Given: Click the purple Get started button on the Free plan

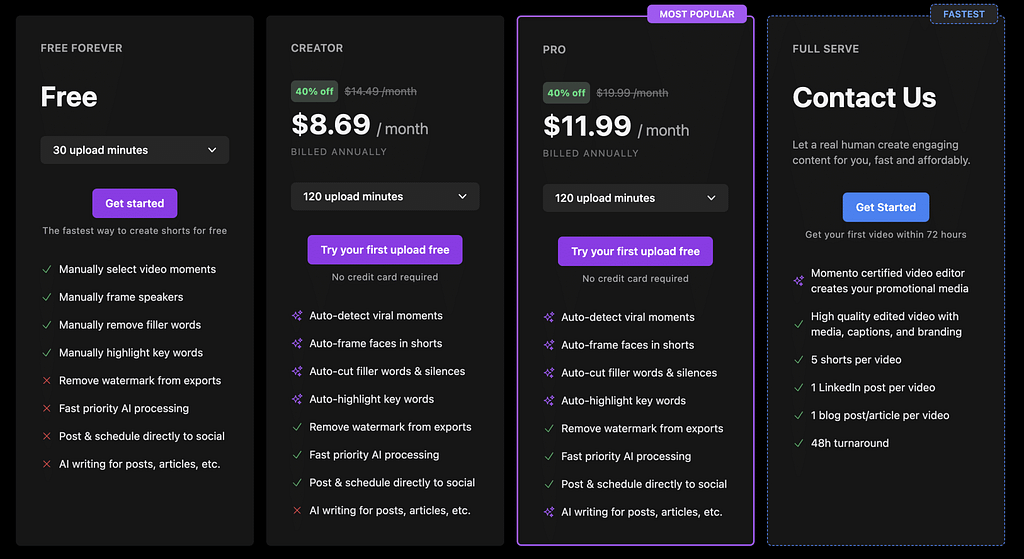Looking at the screenshot, I should pyautogui.click(x=135, y=203).
